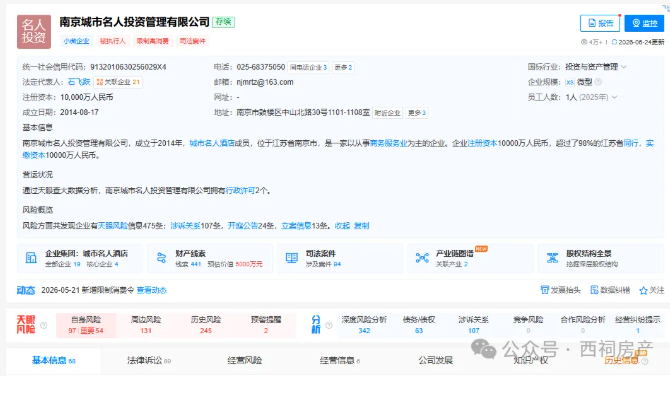
Task: Click the 关注 star icon
Action: click(x=644, y=290)
